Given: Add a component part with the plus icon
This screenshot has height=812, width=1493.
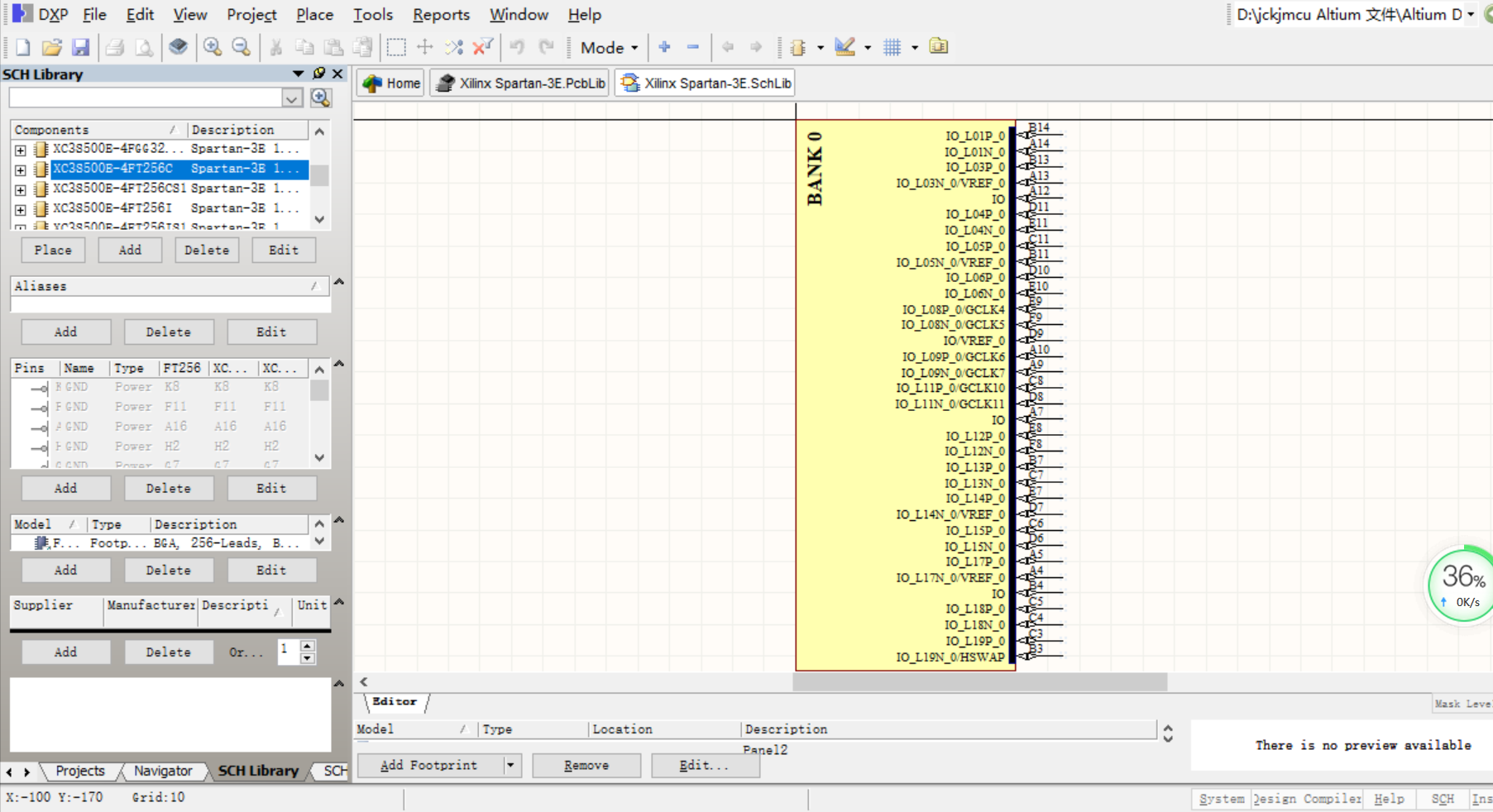Looking at the screenshot, I should tap(664, 47).
